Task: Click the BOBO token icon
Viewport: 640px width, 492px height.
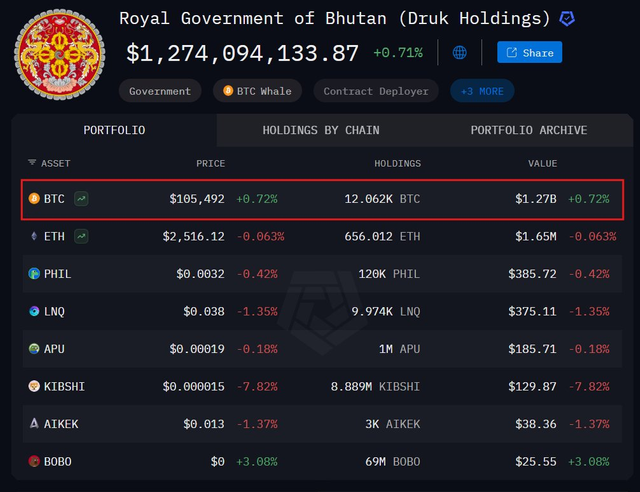Action: [34, 461]
